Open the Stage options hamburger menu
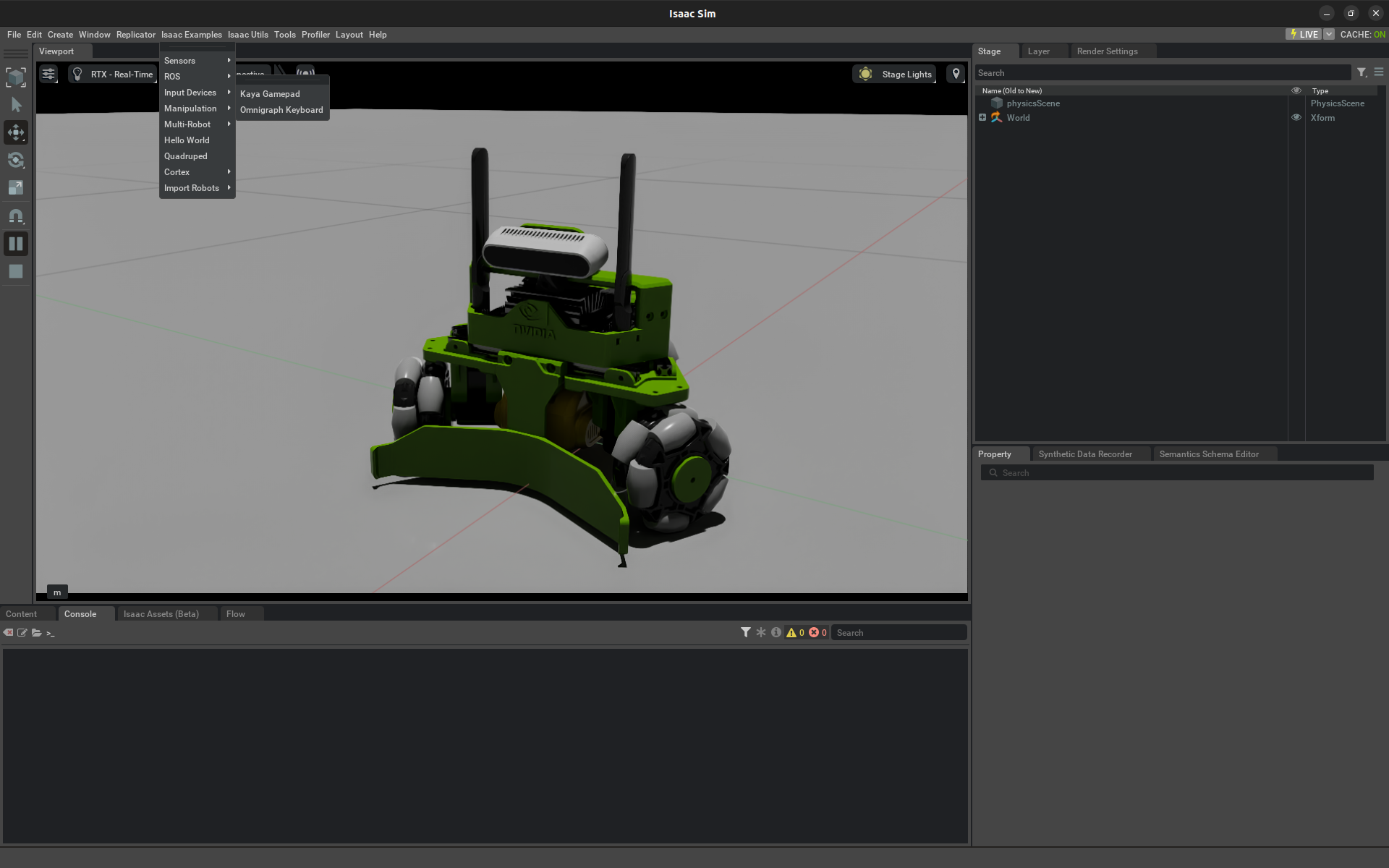Viewport: 1389px width, 868px height. tap(1379, 72)
